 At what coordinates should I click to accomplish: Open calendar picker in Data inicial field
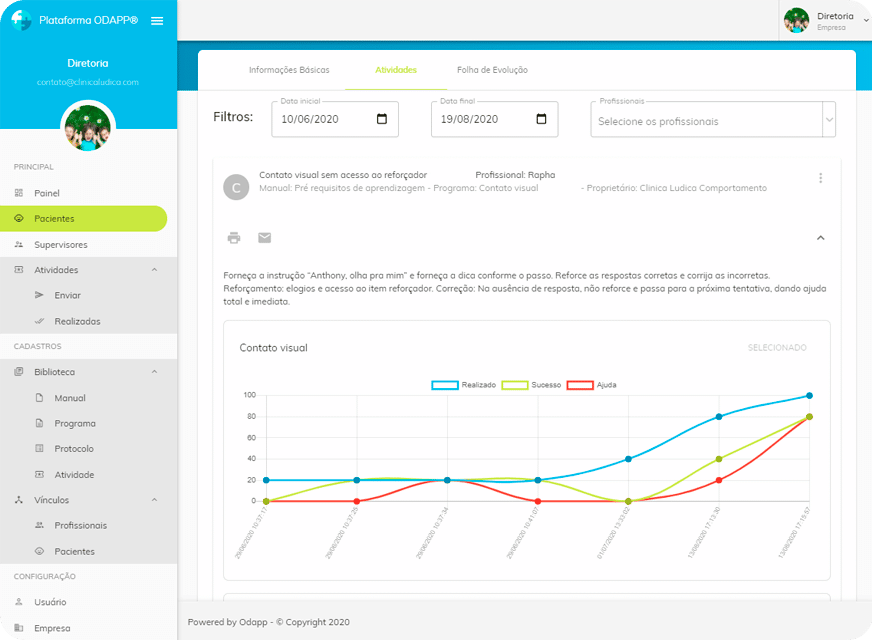(382, 119)
